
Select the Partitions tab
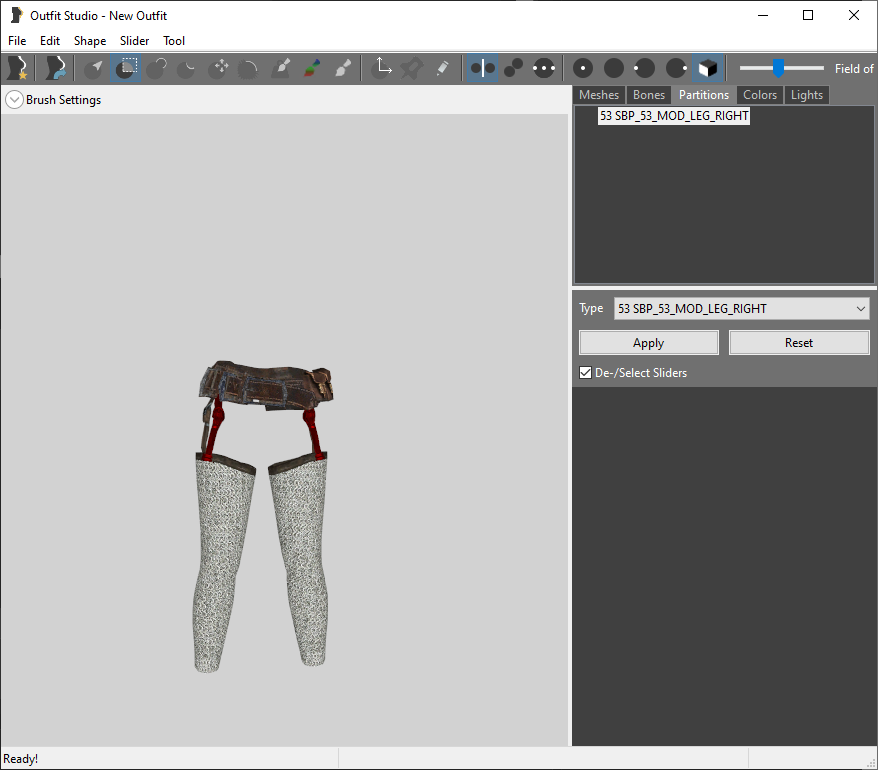point(704,95)
